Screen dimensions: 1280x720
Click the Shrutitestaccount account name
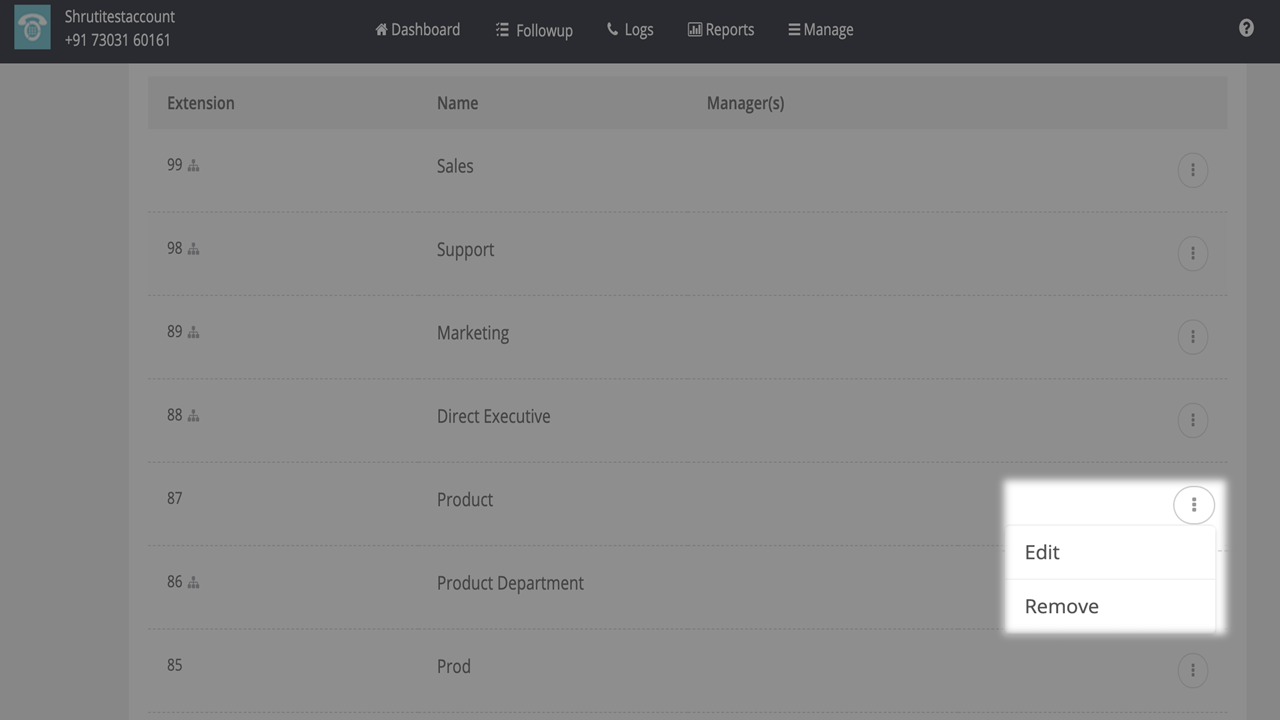[x=120, y=17]
